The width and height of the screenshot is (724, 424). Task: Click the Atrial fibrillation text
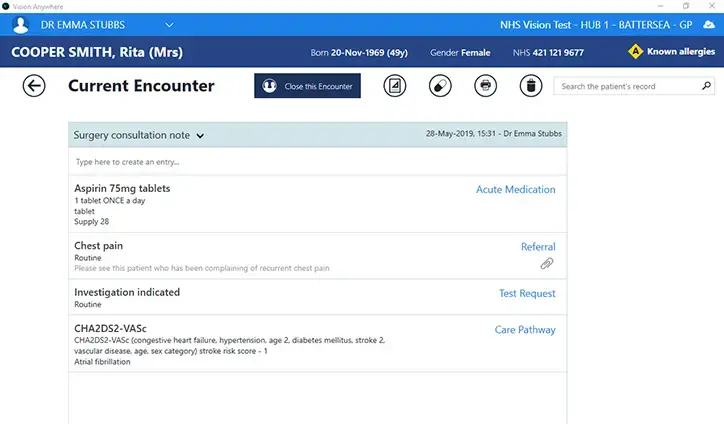click(x=102, y=362)
